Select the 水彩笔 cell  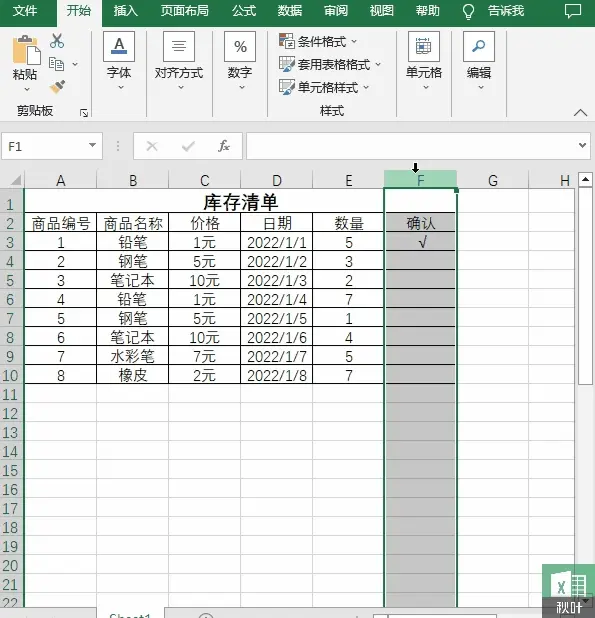coord(132,356)
